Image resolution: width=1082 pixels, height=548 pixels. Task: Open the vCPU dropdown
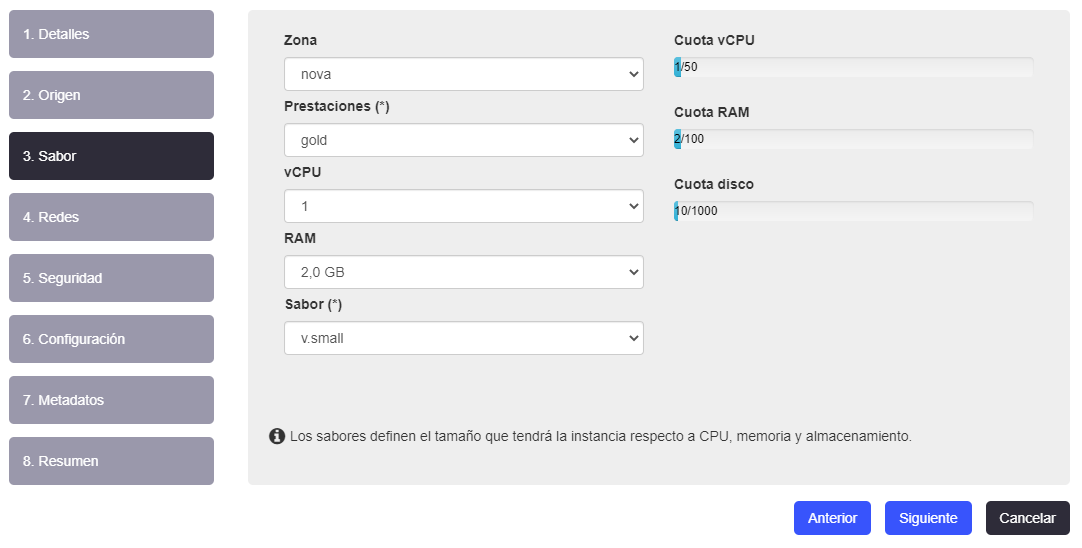(x=464, y=206)
